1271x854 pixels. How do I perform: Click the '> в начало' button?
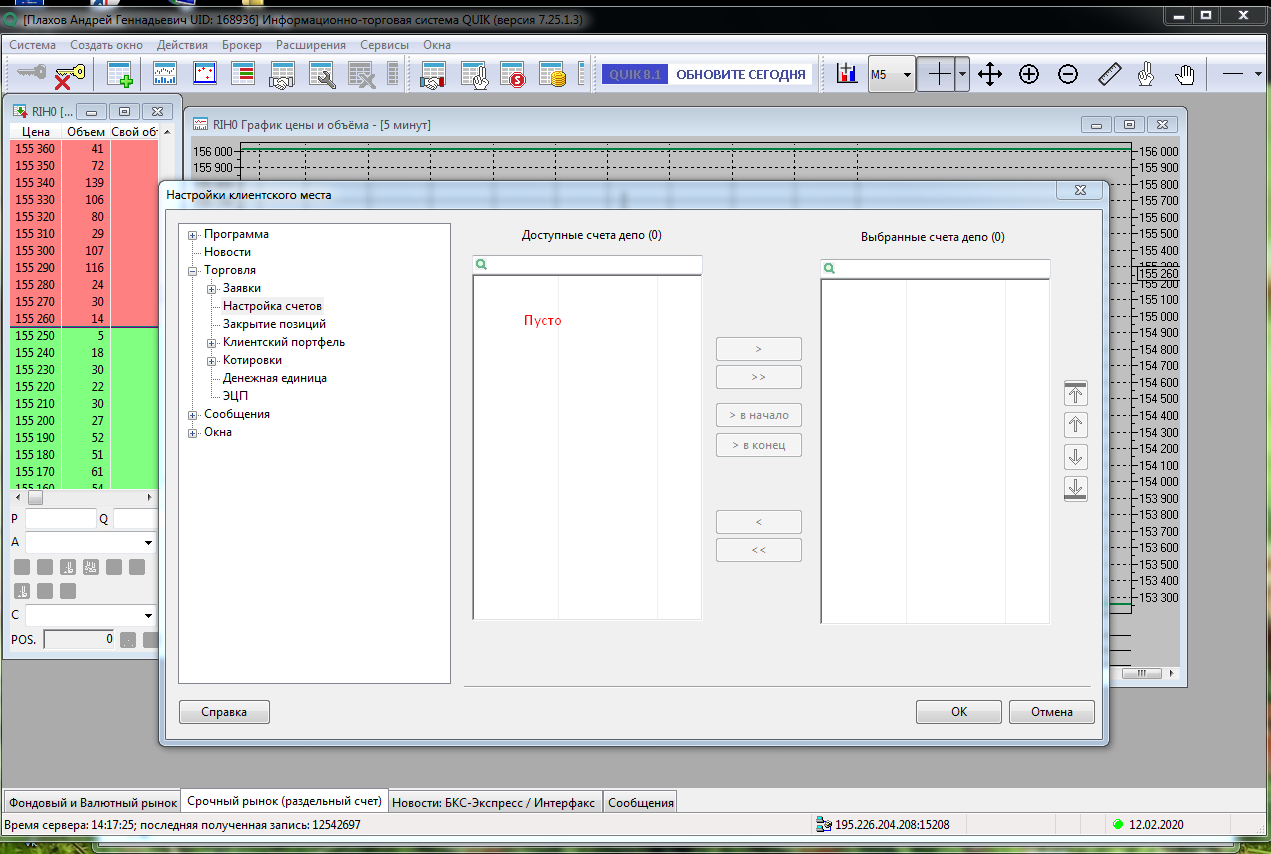click(x=759, y=416)
